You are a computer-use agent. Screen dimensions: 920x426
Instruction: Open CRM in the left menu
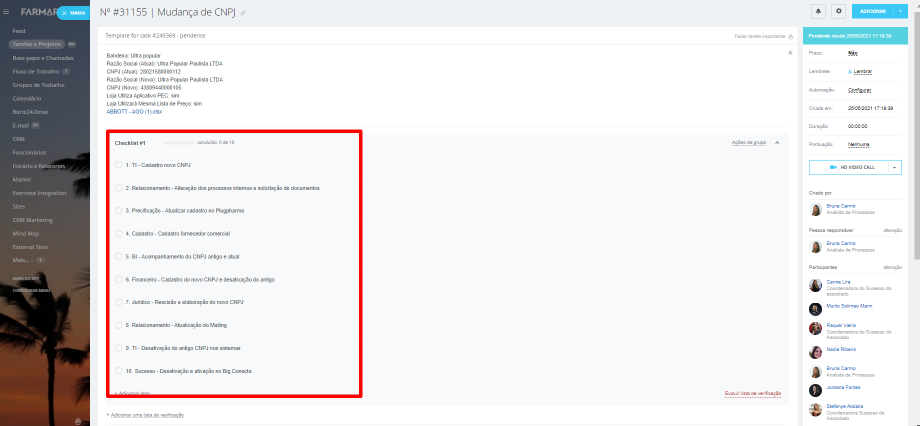pyautogui.click(x=18, y=138)
